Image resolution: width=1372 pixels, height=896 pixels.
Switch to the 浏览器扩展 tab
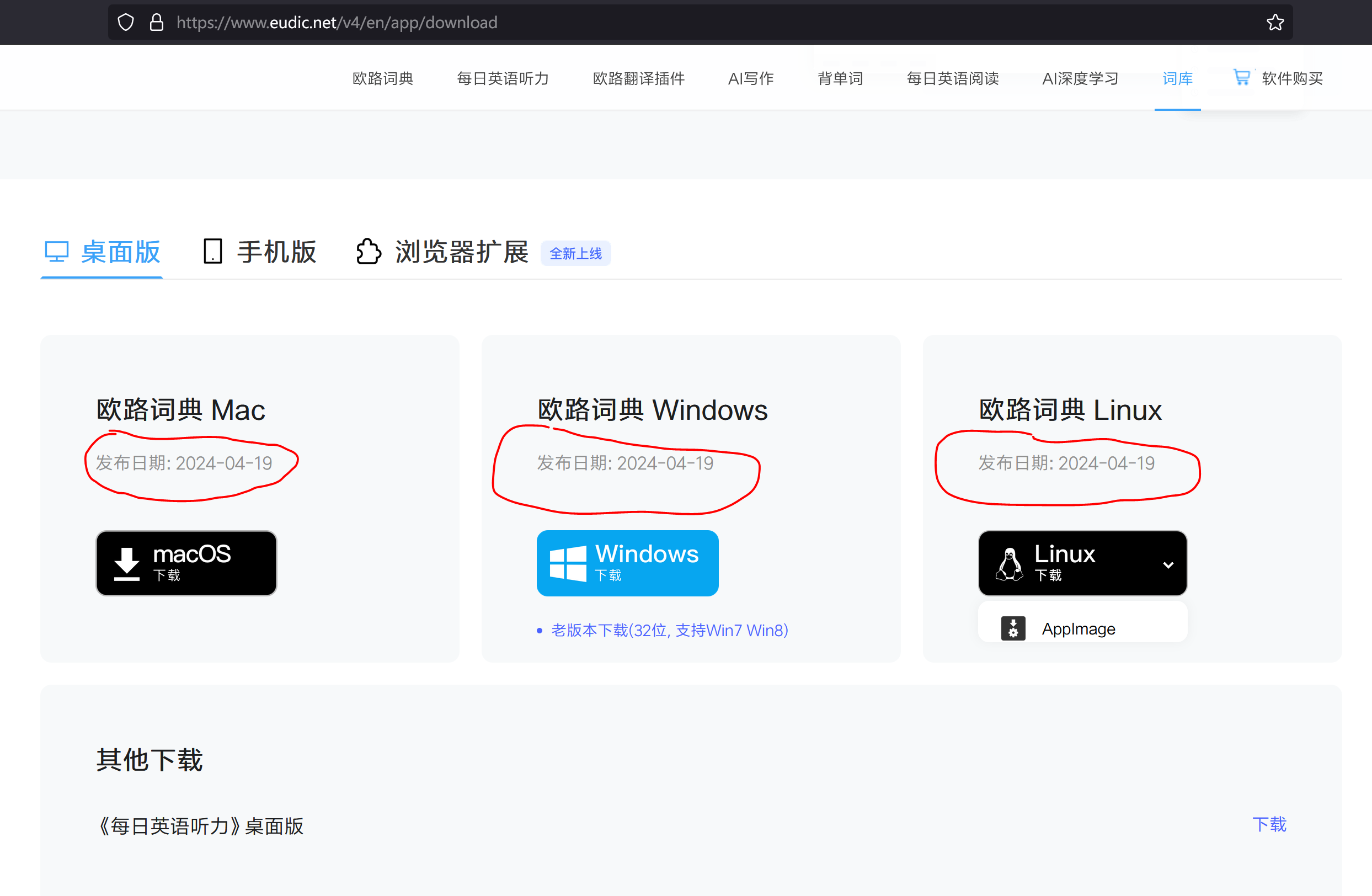(442, 252)
